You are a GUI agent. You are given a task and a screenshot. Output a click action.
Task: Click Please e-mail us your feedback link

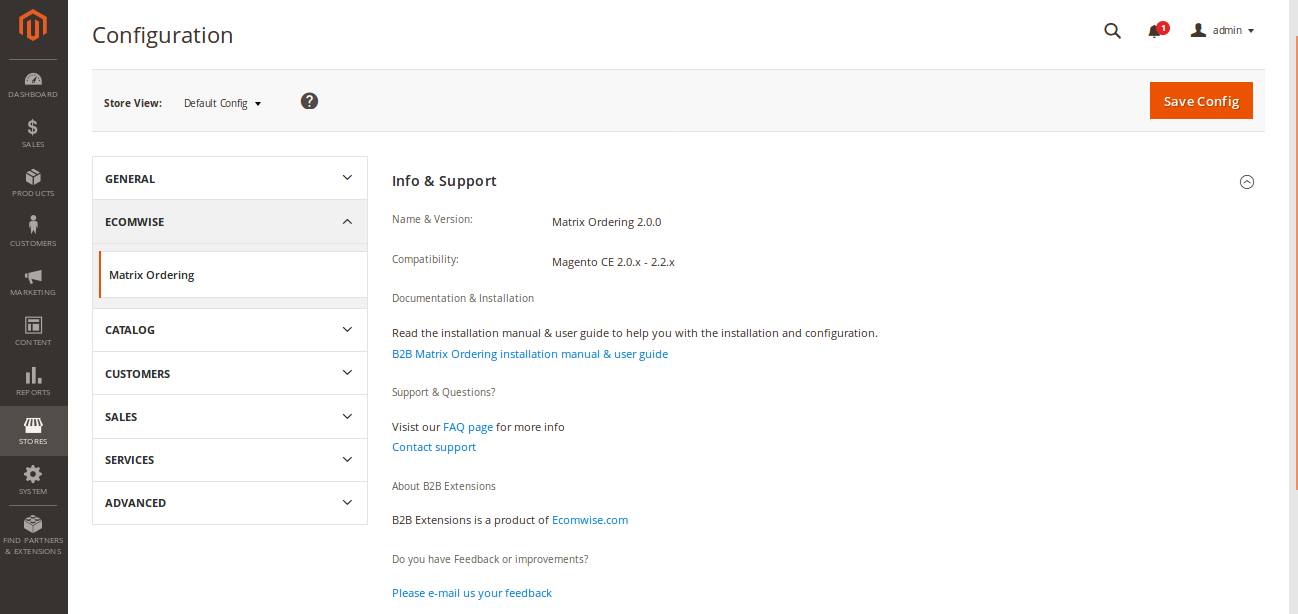(x=472, y=593)
